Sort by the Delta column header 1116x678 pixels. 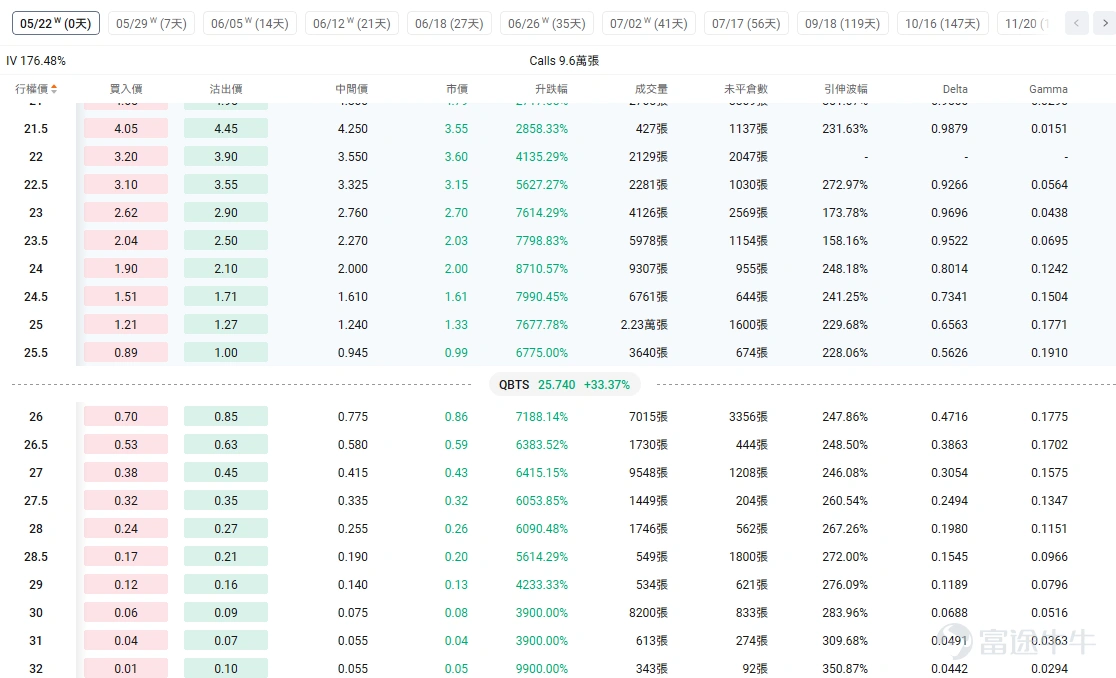[x=954, y=89]
